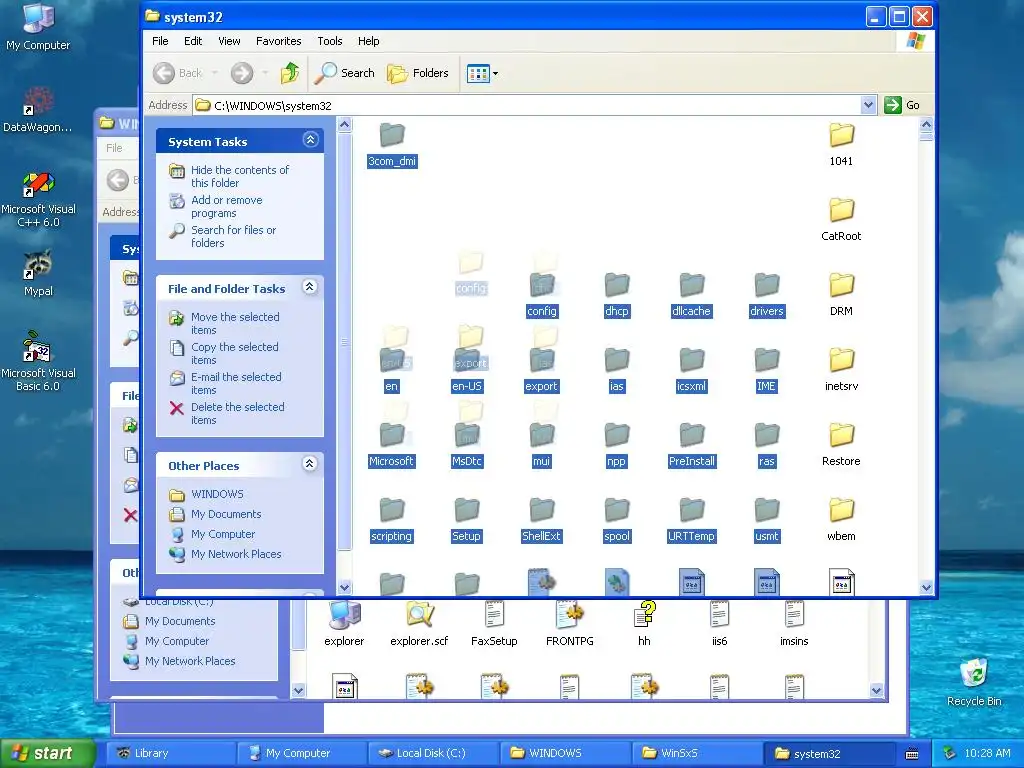The width and height of the screenshot is (1024, 768).
Task: Select the IME folder
Action: coord(767,370)
